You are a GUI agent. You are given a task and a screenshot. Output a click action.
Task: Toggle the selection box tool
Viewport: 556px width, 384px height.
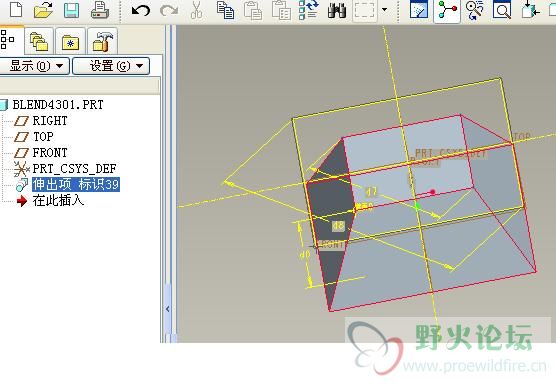[x=365, y=11]
